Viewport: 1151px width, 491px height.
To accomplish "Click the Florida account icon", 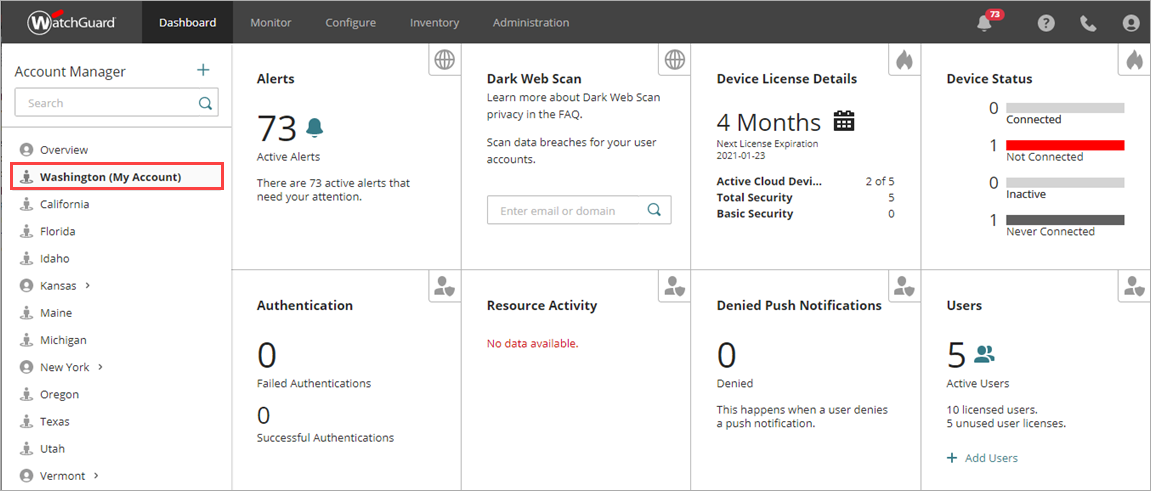I will click(26, 231).
